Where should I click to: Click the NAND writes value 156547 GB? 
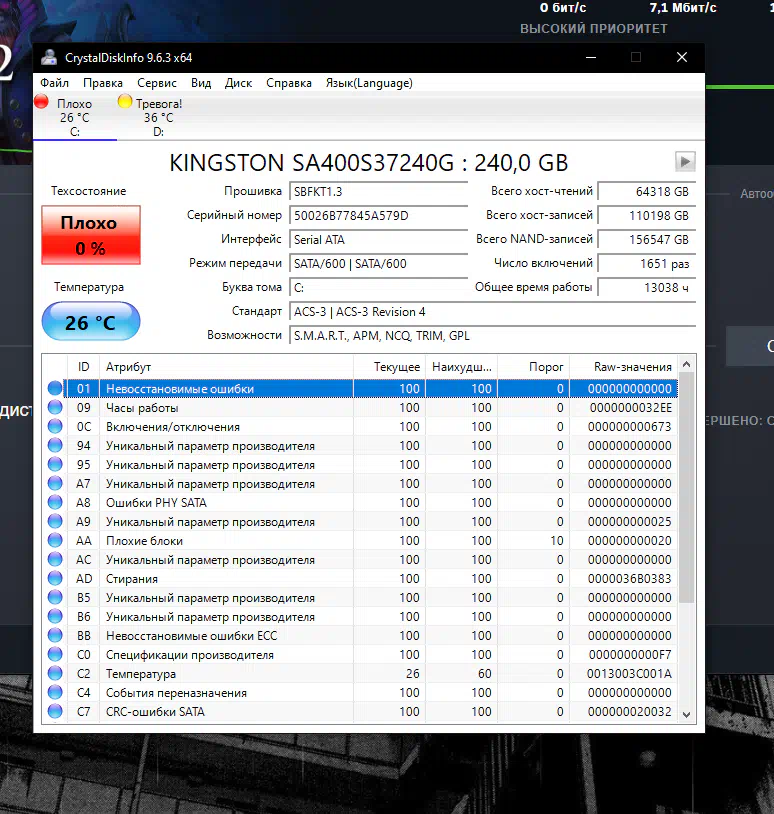(x=646, y=239)
